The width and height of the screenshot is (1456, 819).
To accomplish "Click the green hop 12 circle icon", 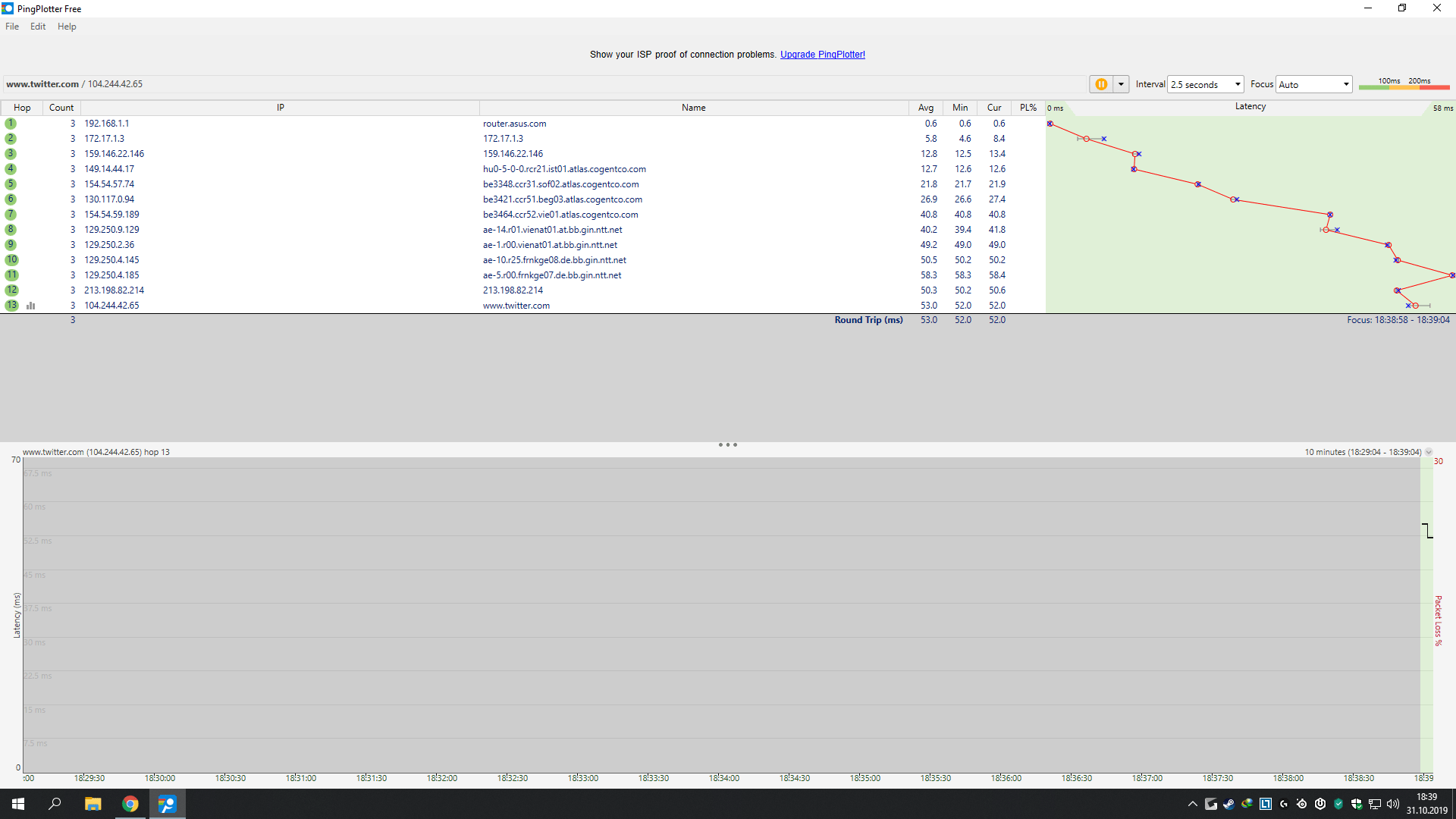I will (11, 290).
